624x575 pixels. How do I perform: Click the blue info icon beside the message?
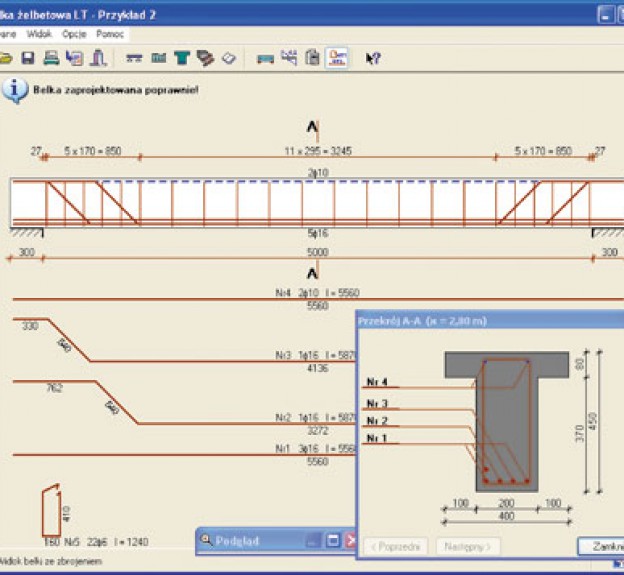pos(14,90)
